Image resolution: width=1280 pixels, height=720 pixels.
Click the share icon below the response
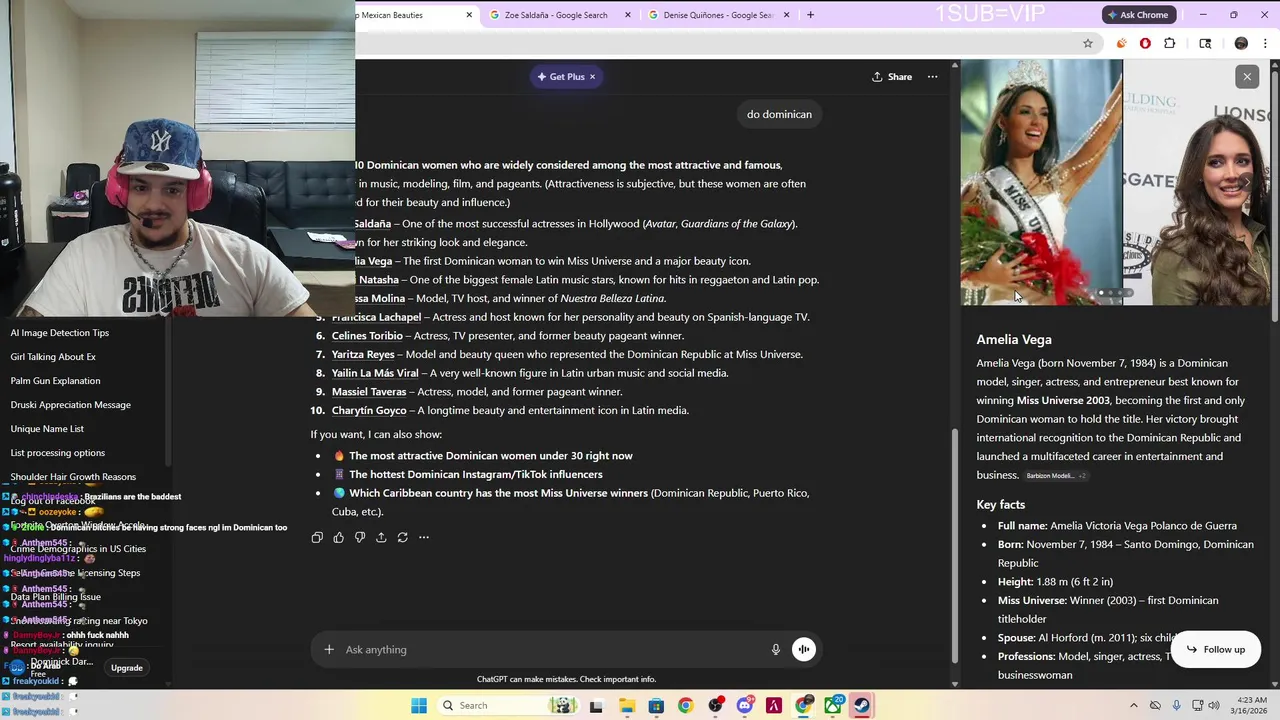pos(381,538)
